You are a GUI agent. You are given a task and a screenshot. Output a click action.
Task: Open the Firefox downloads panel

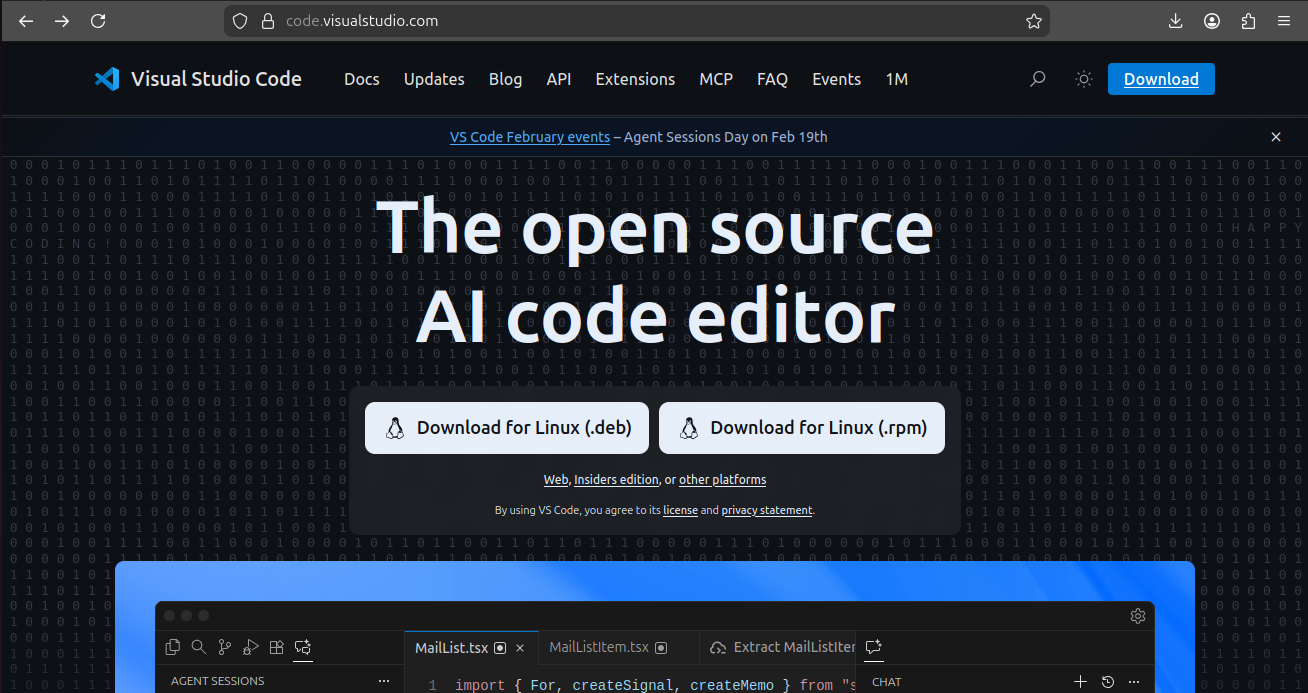(x=1175, y=21)
